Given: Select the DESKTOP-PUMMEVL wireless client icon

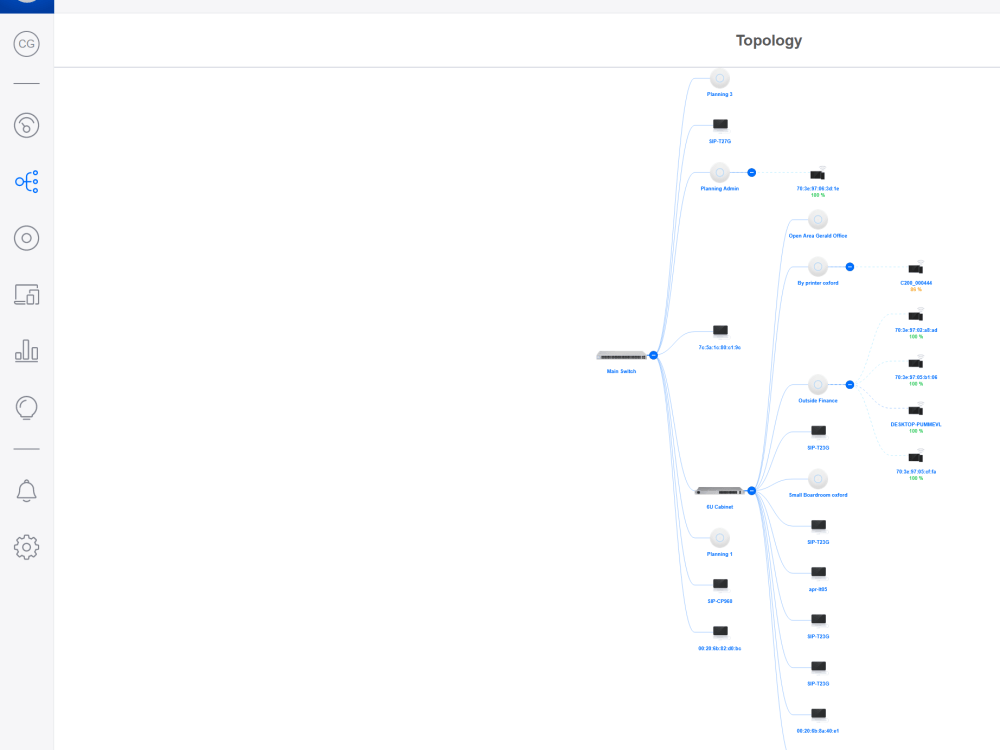Looking at the screenshot, I should (x=916, y=409).
